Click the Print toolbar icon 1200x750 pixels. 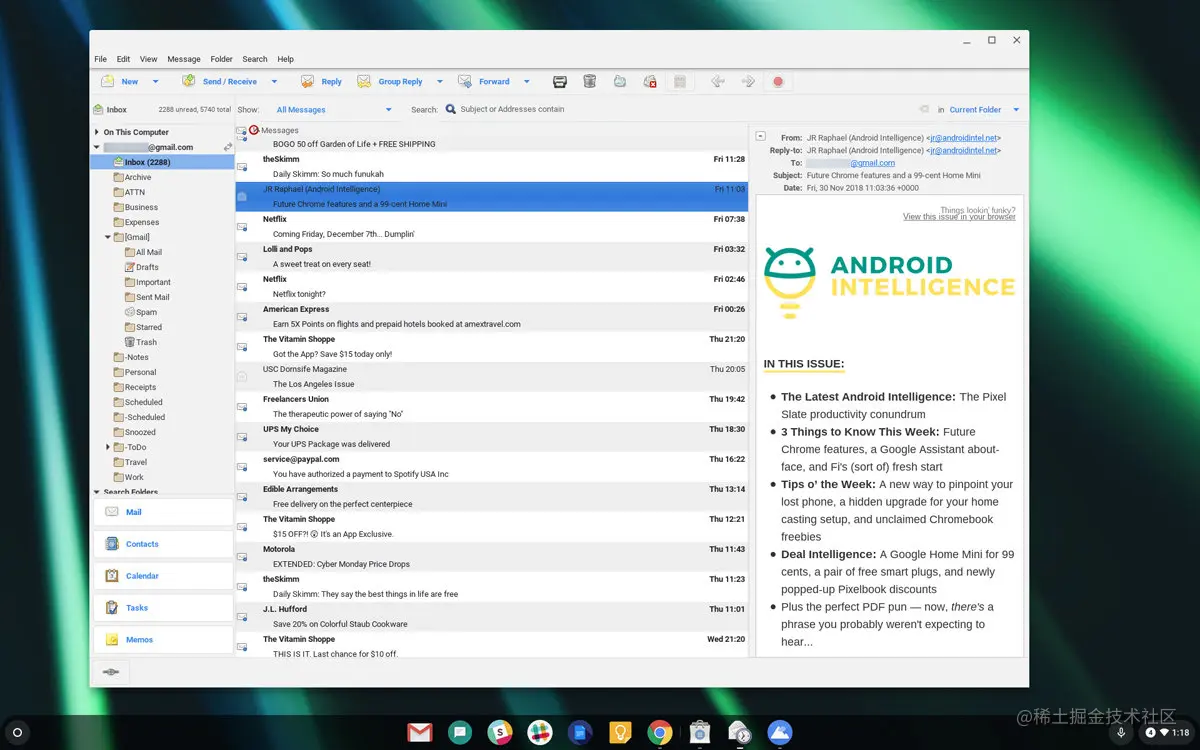(x=560, y=82)
